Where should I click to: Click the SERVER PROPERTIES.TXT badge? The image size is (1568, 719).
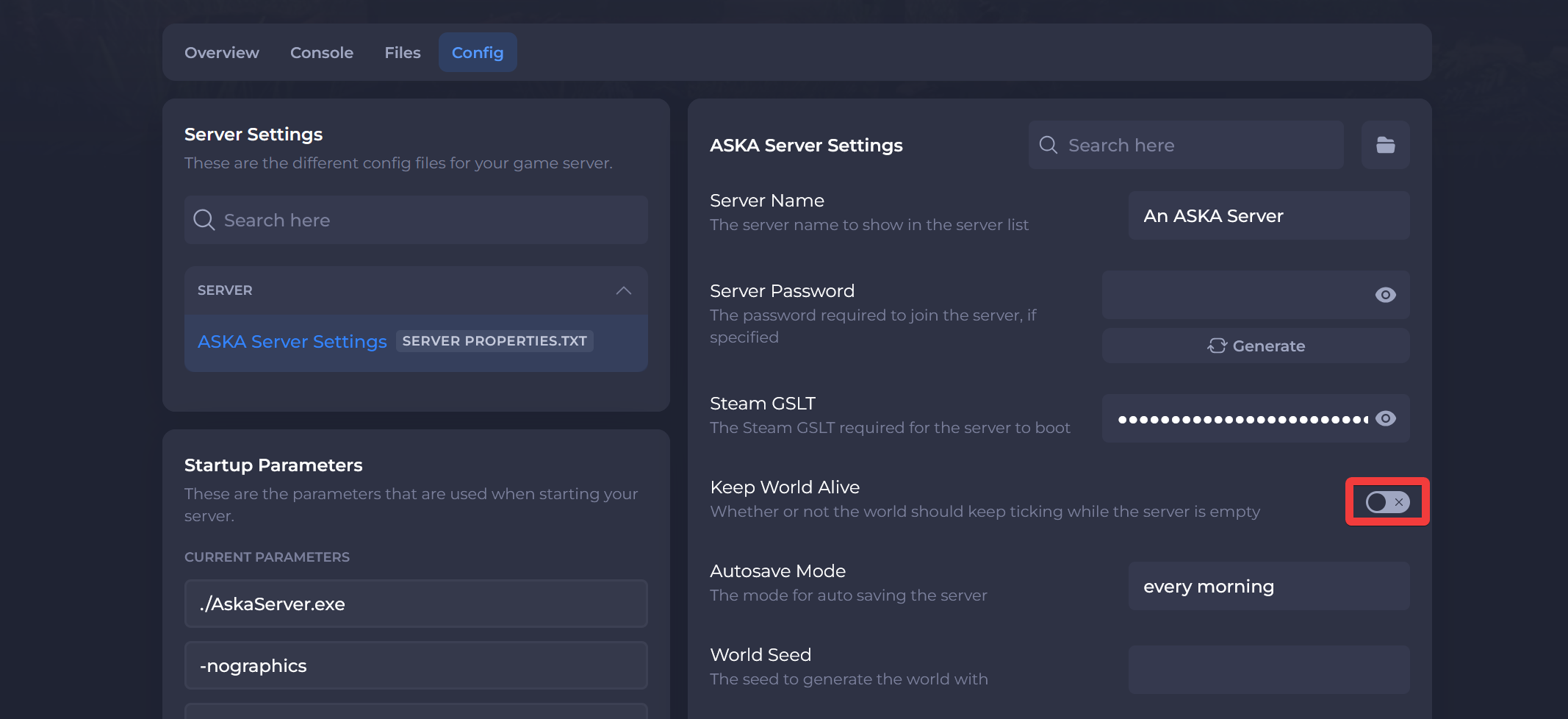point(495,341)
